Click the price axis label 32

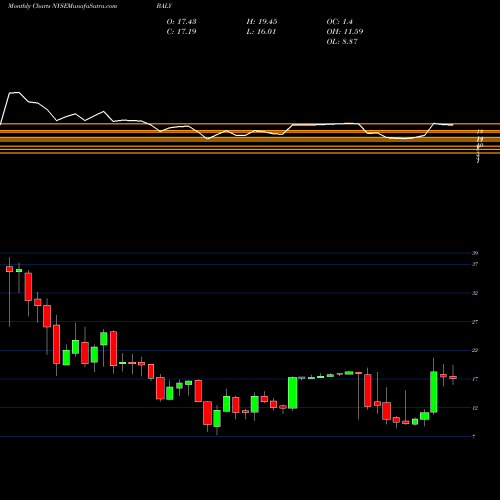pos(475,293)
